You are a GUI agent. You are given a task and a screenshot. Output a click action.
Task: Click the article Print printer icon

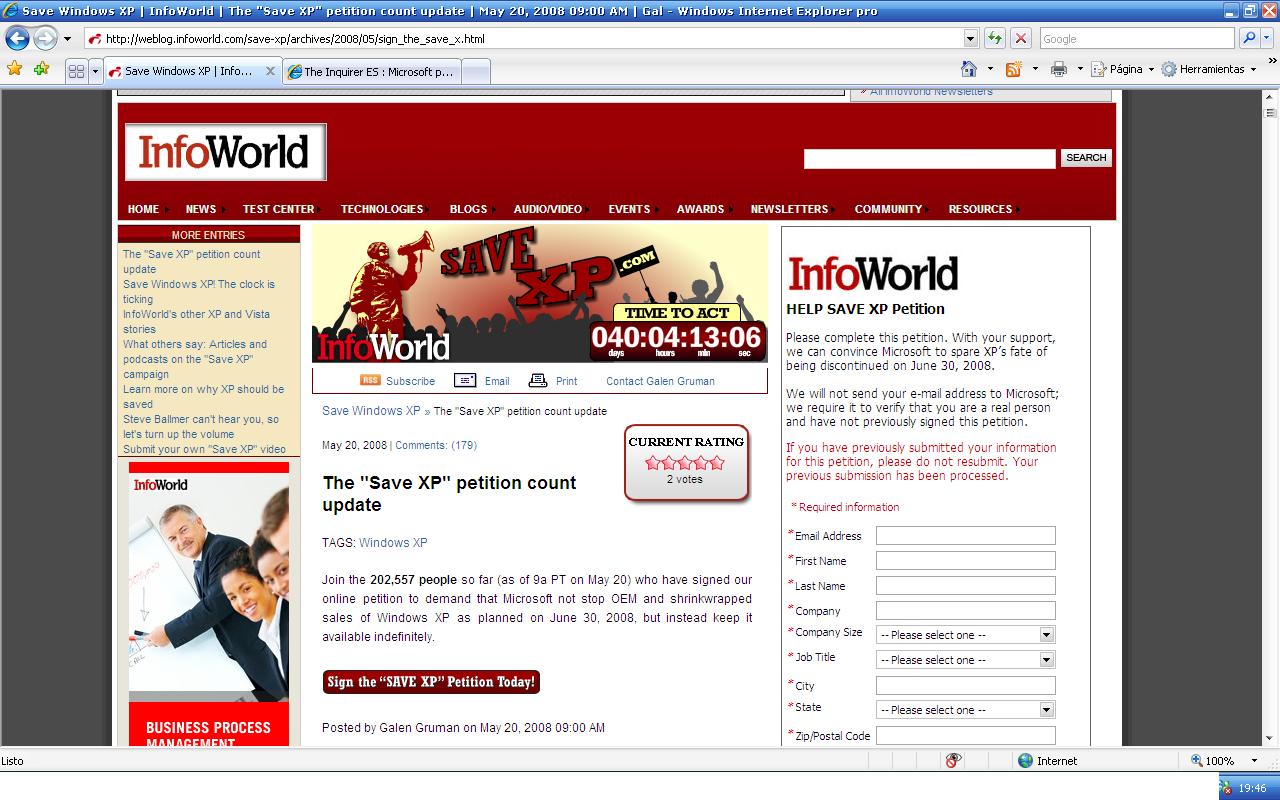pyautogui.click(x=538, y=380)
